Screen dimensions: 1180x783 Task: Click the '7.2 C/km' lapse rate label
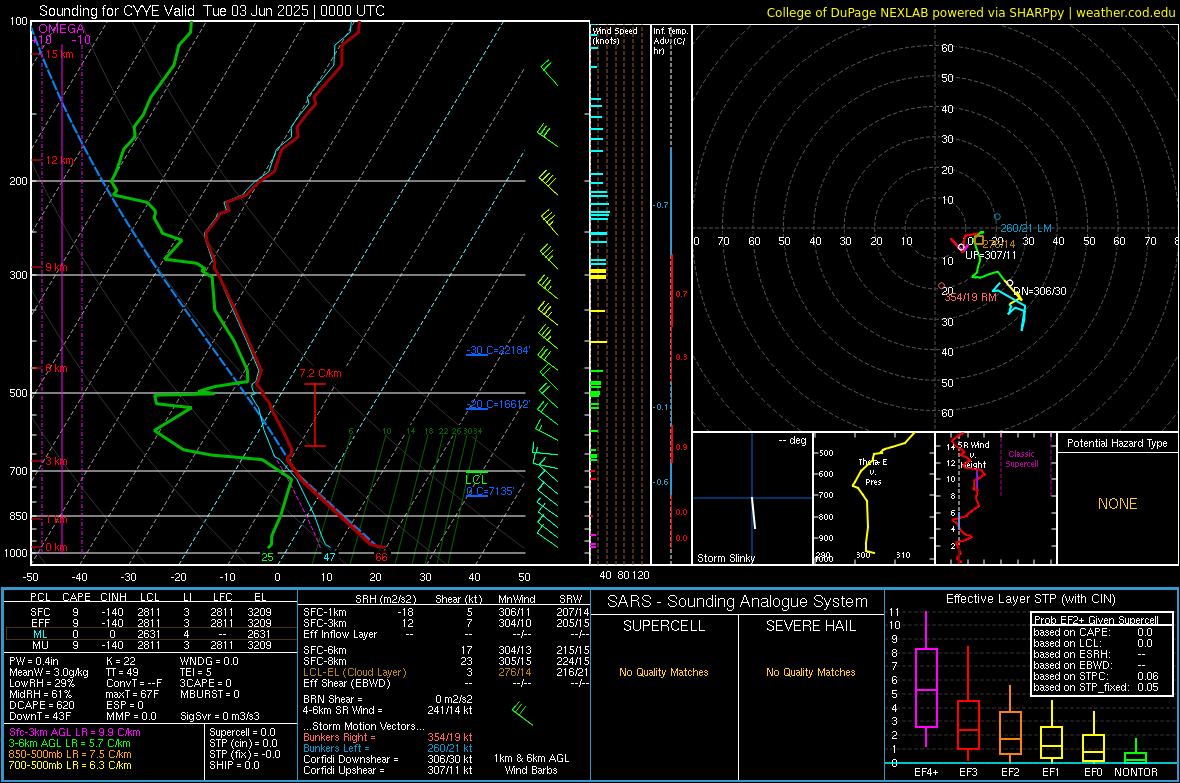[320, 373]
